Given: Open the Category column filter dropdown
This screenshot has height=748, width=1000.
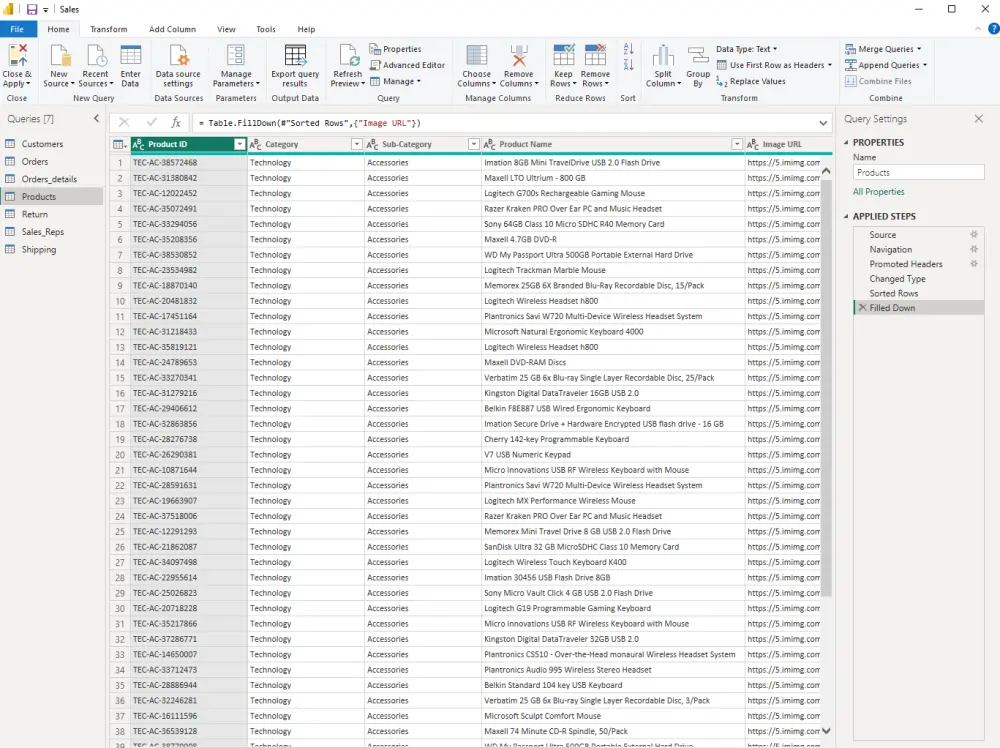Looking at the screenshot, I should click(357, 145).
